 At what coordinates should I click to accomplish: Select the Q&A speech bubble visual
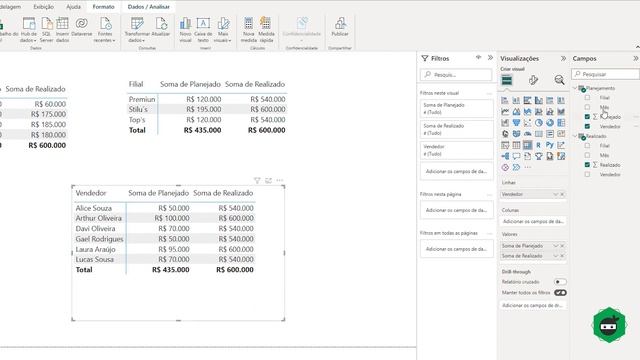pyautogui.click(x=516, y=156)
